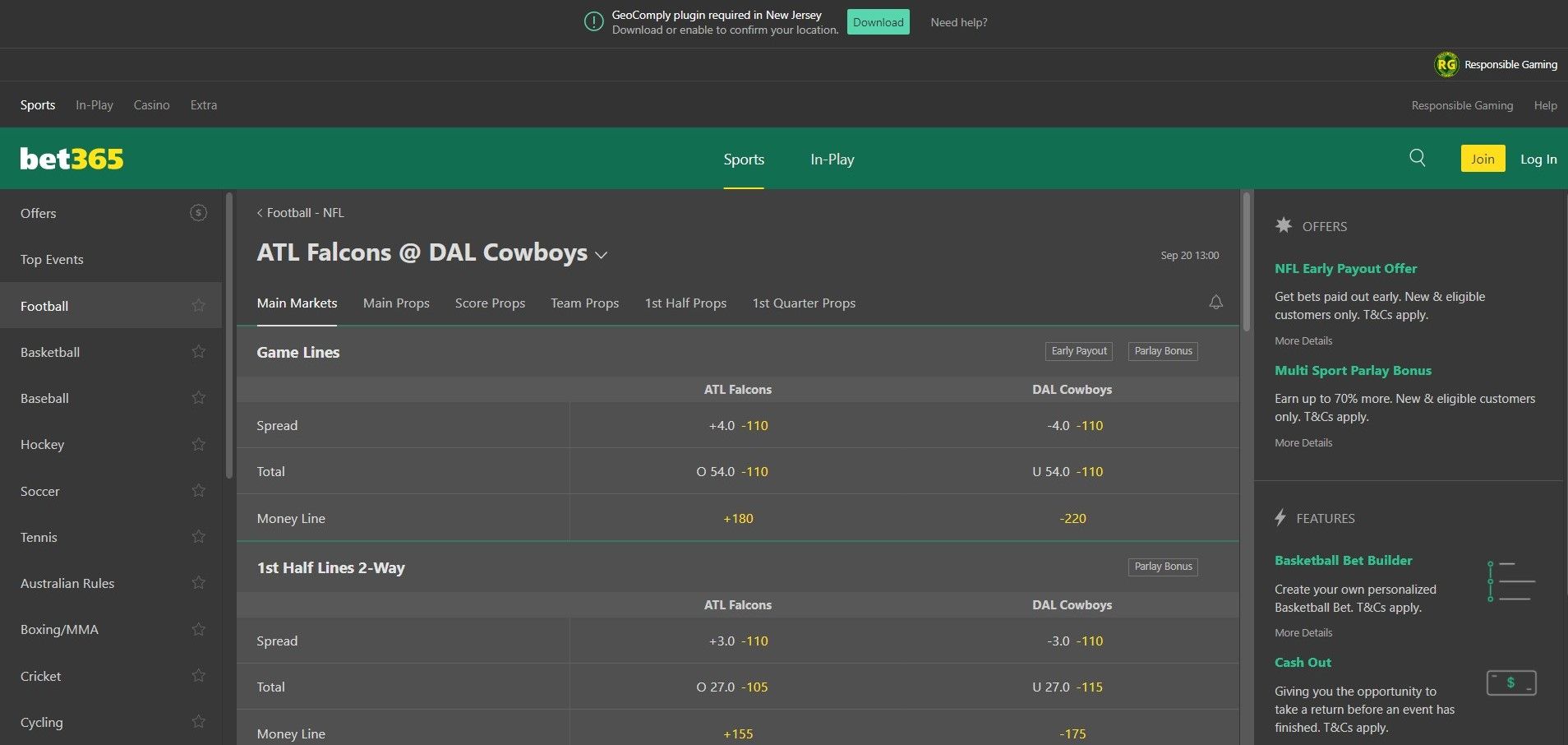Collapse the Game Lines section header

[738, 352]
